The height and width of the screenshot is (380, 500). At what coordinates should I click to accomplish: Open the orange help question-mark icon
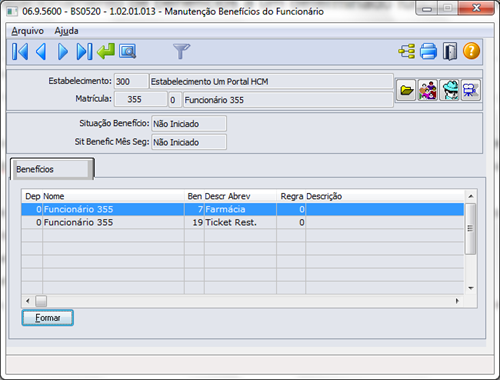tap(471, 51)
